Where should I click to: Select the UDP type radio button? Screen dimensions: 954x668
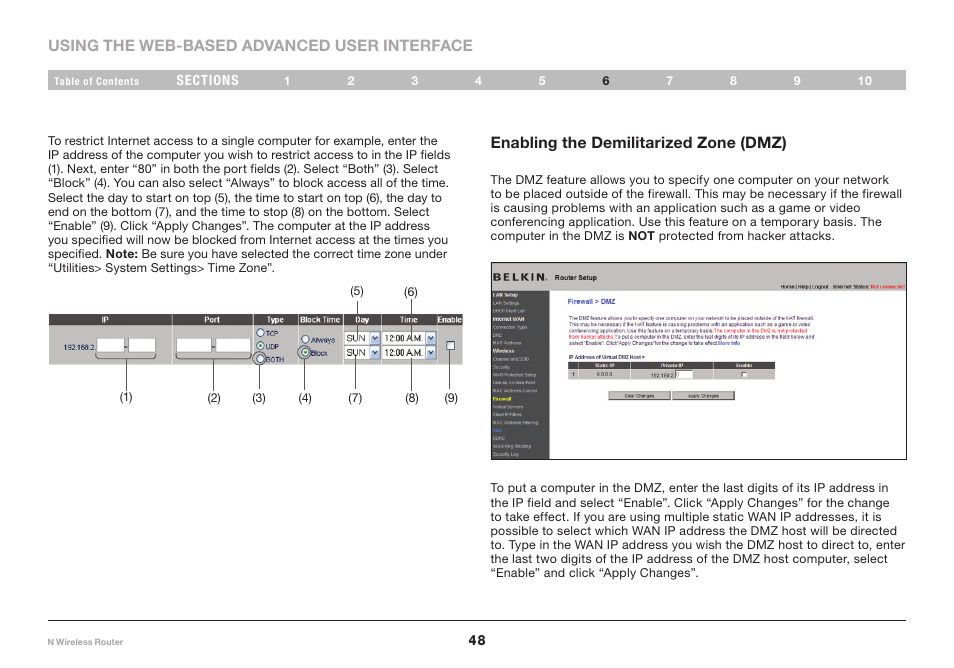[260, 346]
